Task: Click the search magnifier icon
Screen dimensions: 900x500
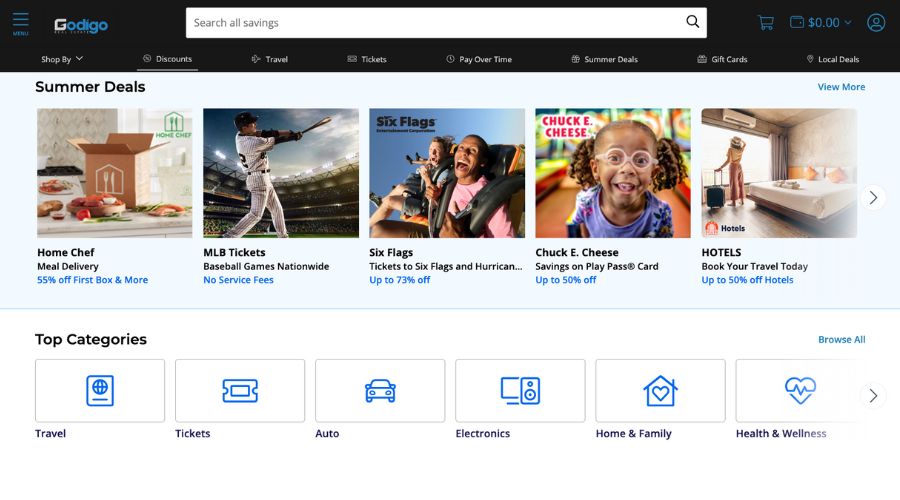Action: point(692,22)
